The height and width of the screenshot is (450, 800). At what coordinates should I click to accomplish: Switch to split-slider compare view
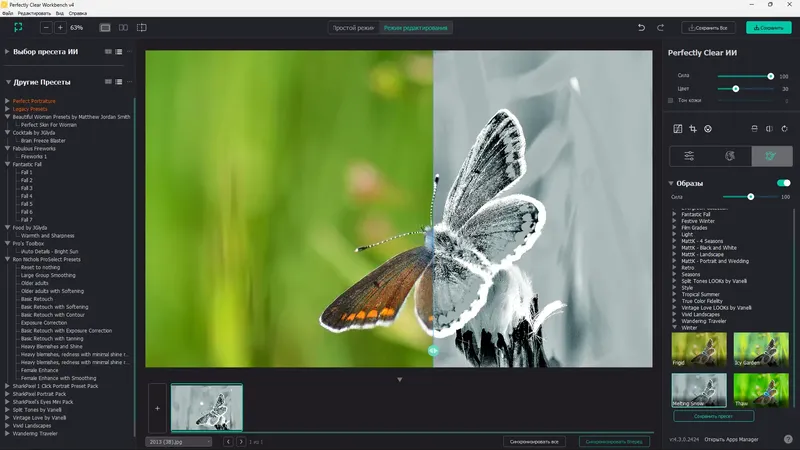(142, 28)
